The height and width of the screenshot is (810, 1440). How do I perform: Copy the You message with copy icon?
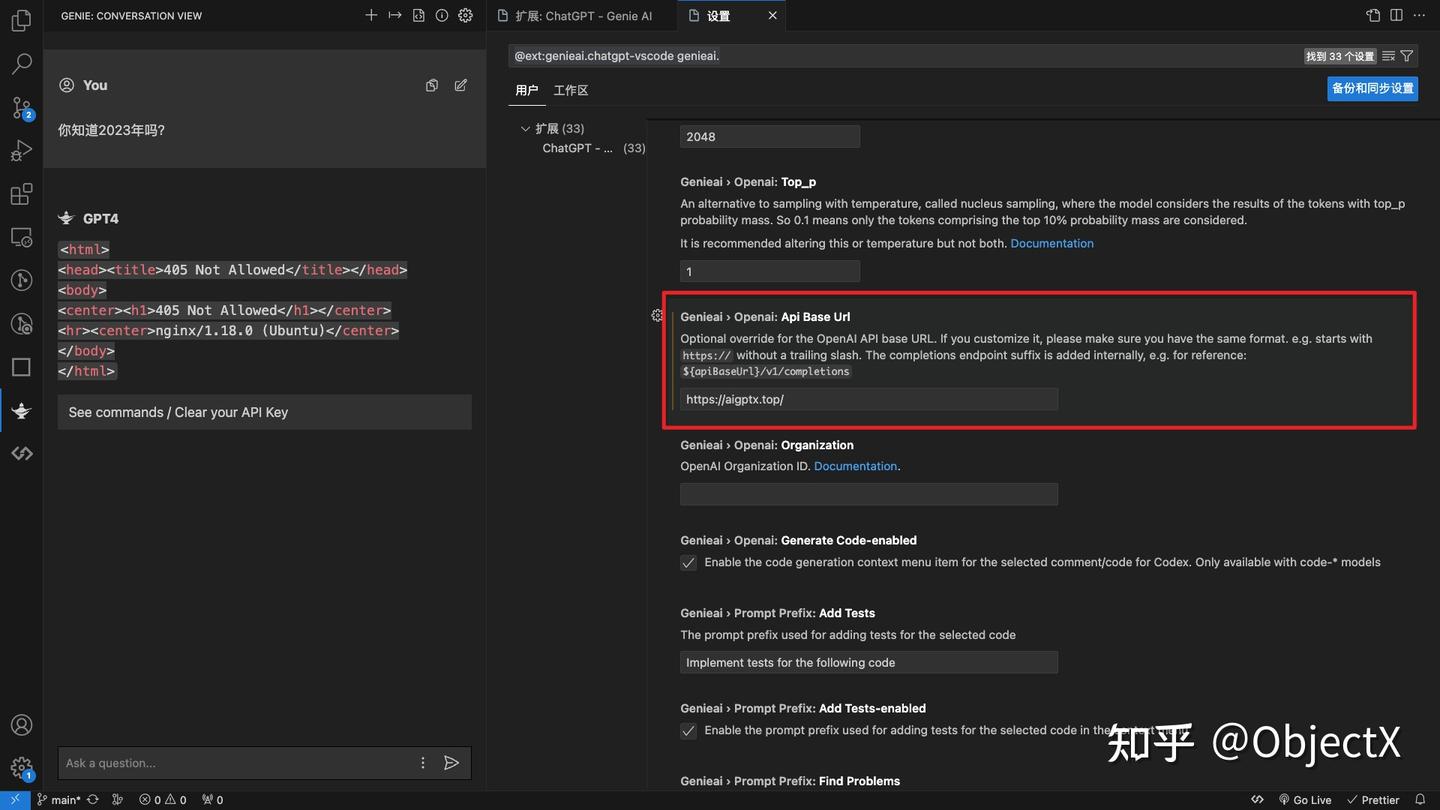coord(432,85)
